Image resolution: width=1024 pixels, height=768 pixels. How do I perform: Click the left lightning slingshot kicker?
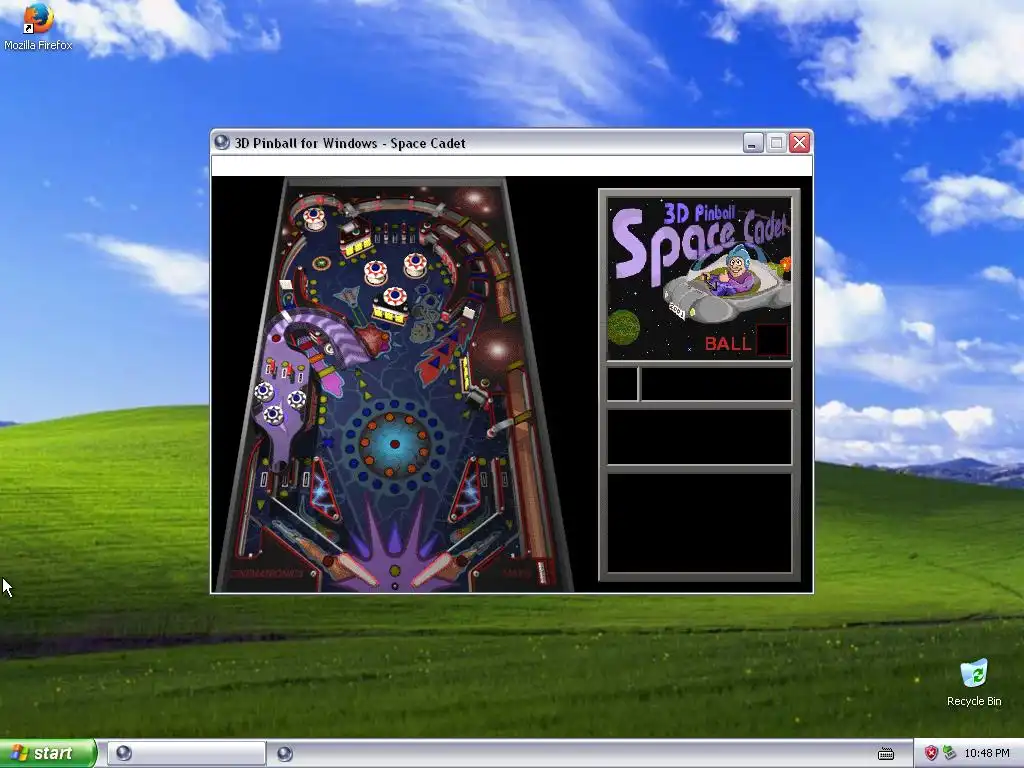(x=325, y=489)
